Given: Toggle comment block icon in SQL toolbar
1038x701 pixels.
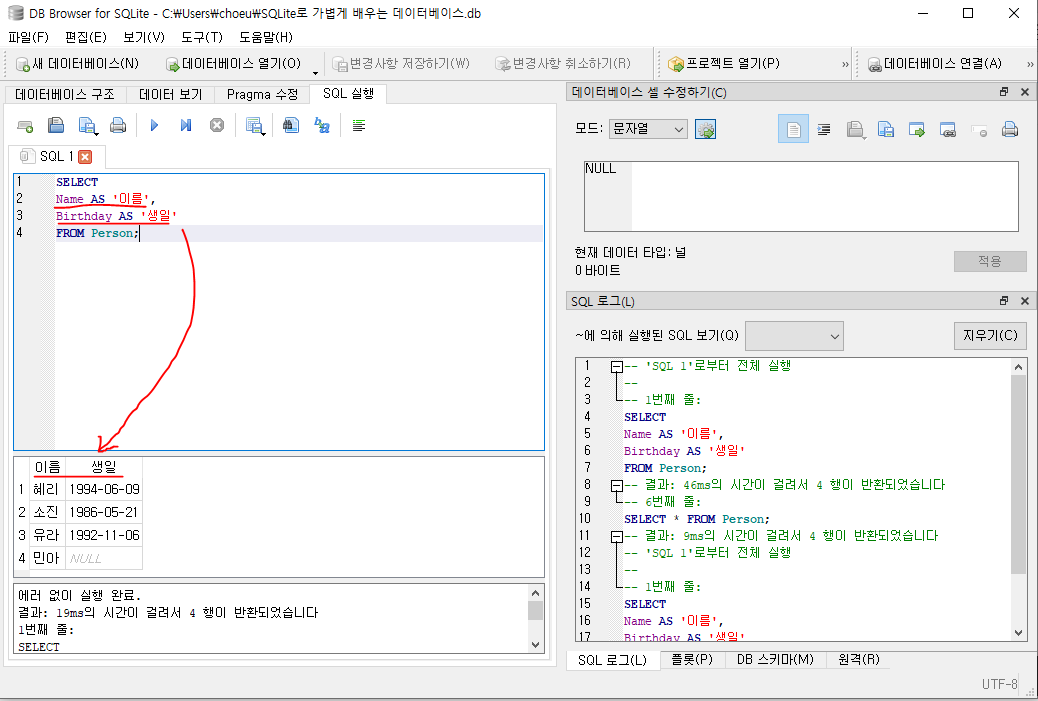Looking at the screenshot, I should pos(359,125).
